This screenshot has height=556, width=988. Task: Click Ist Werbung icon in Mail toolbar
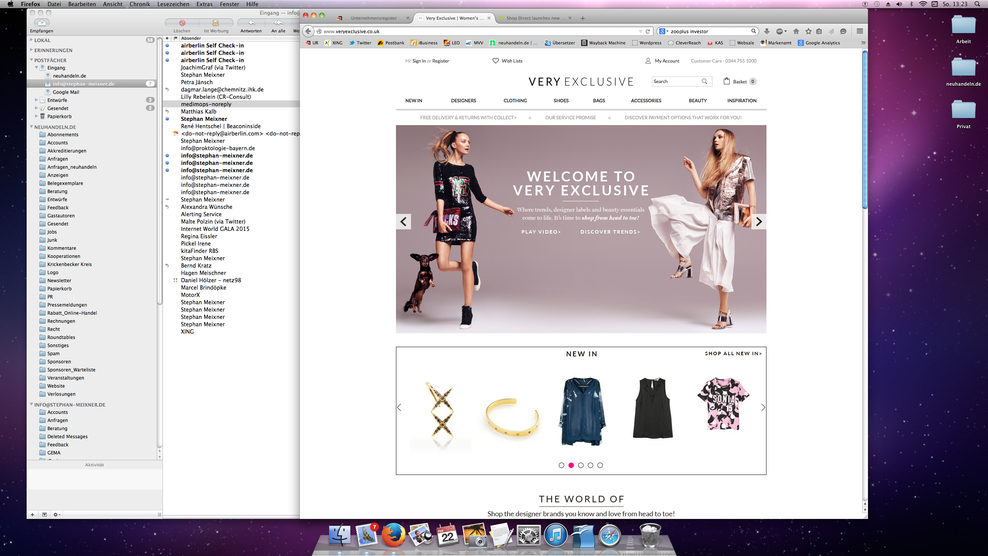click(215, 23)
